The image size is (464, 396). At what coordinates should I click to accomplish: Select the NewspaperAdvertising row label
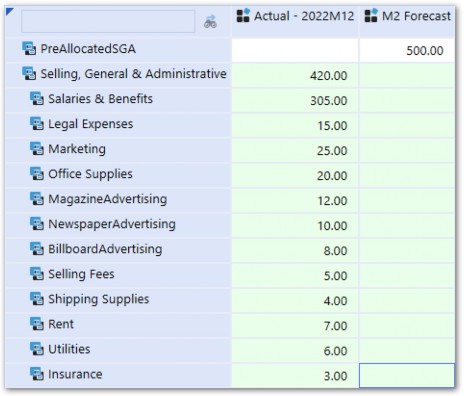(x=112, y=224)
